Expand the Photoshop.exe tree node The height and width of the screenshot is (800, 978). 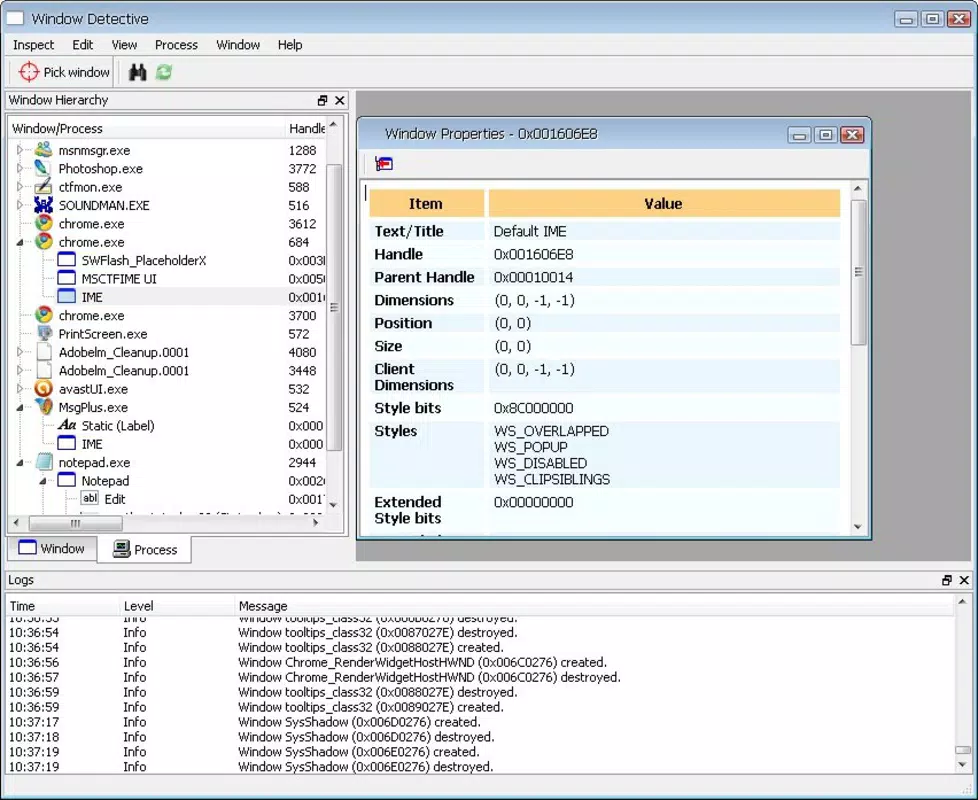pyautogui.click(x=19, y=168)
